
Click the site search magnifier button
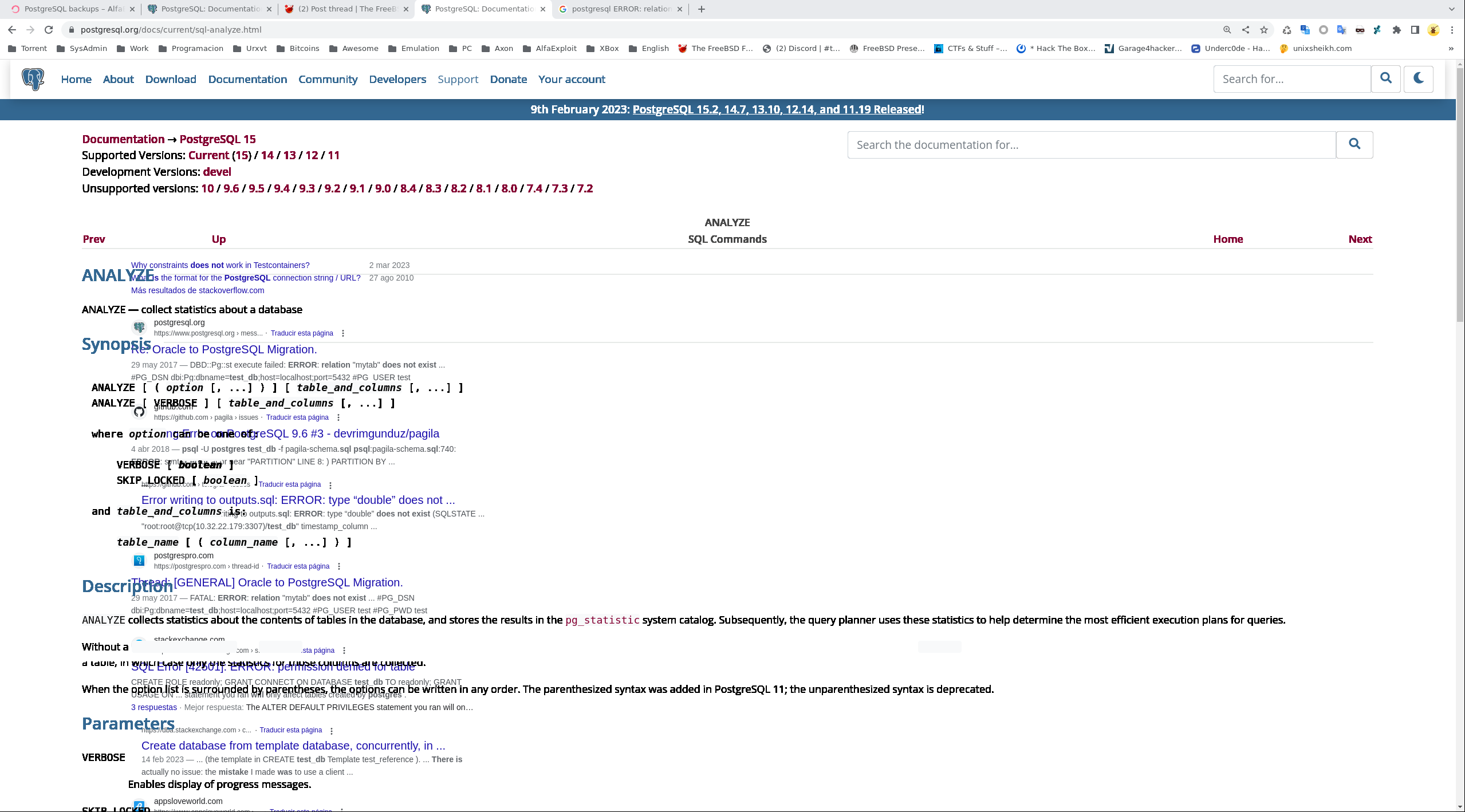click(1386, 79)
